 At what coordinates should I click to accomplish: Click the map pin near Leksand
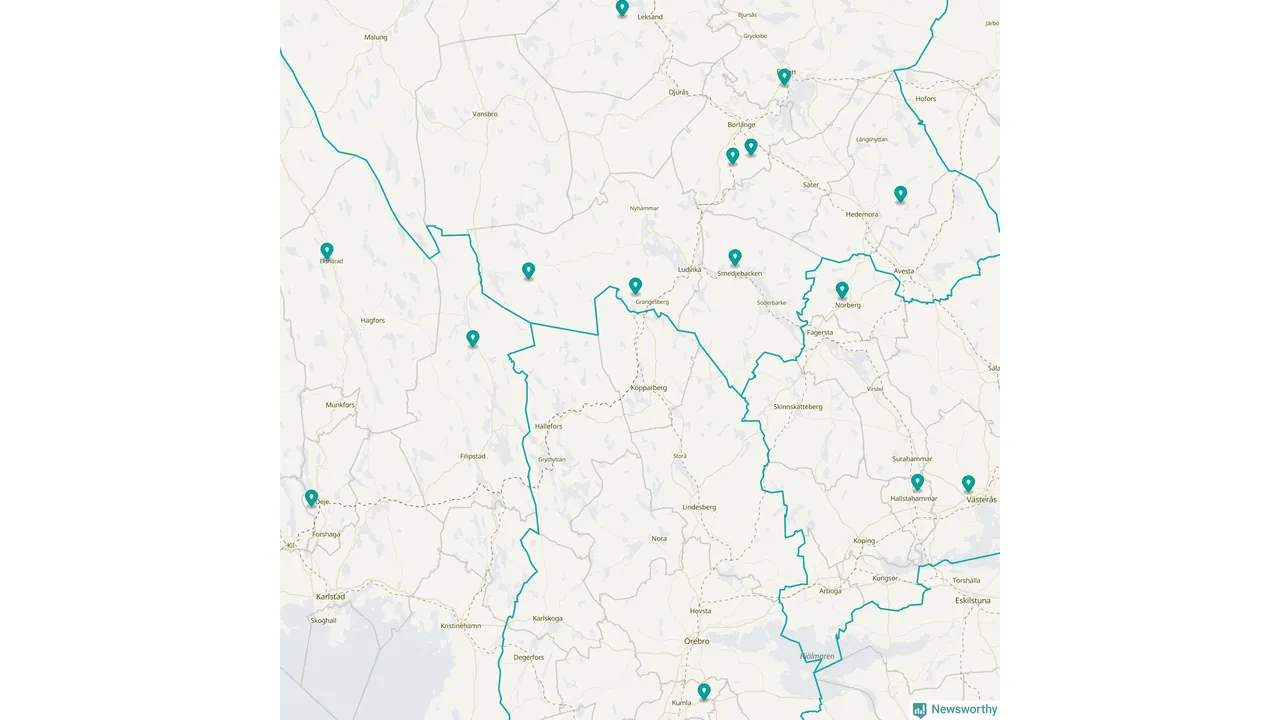(622, 8)
